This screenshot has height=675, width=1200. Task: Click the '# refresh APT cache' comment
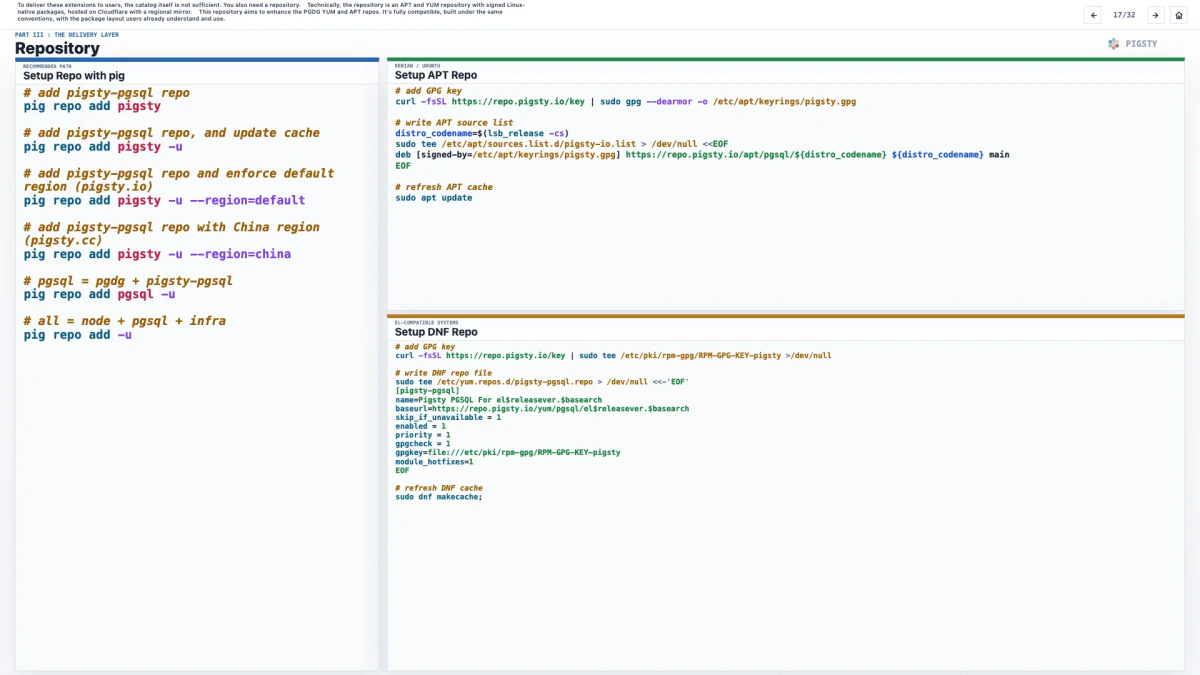[444, 187]
